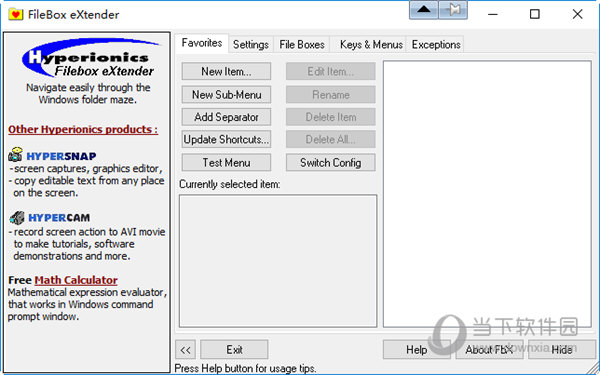Click the disabled Delete All... button
Image resolution: width=600 pixels, height=375 pixels.
[331, 140]
